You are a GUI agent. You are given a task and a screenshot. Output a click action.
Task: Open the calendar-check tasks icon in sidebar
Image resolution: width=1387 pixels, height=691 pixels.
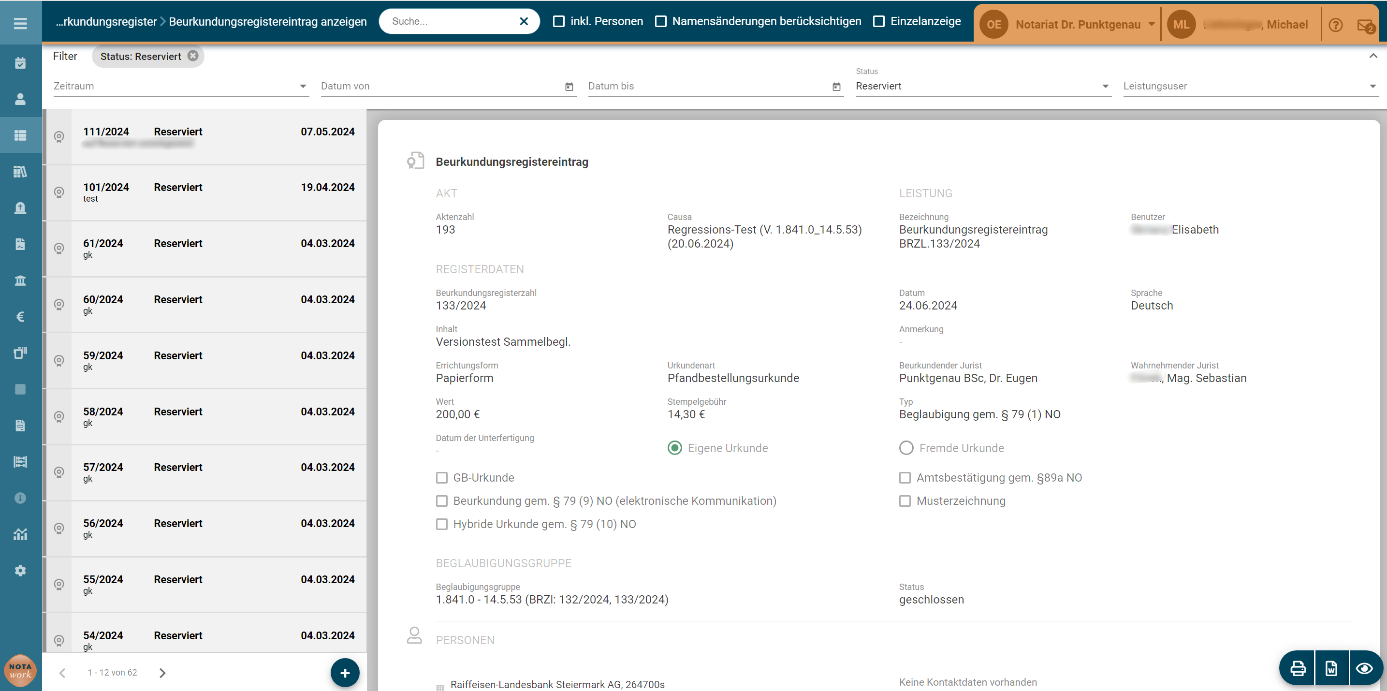[20, 63]
